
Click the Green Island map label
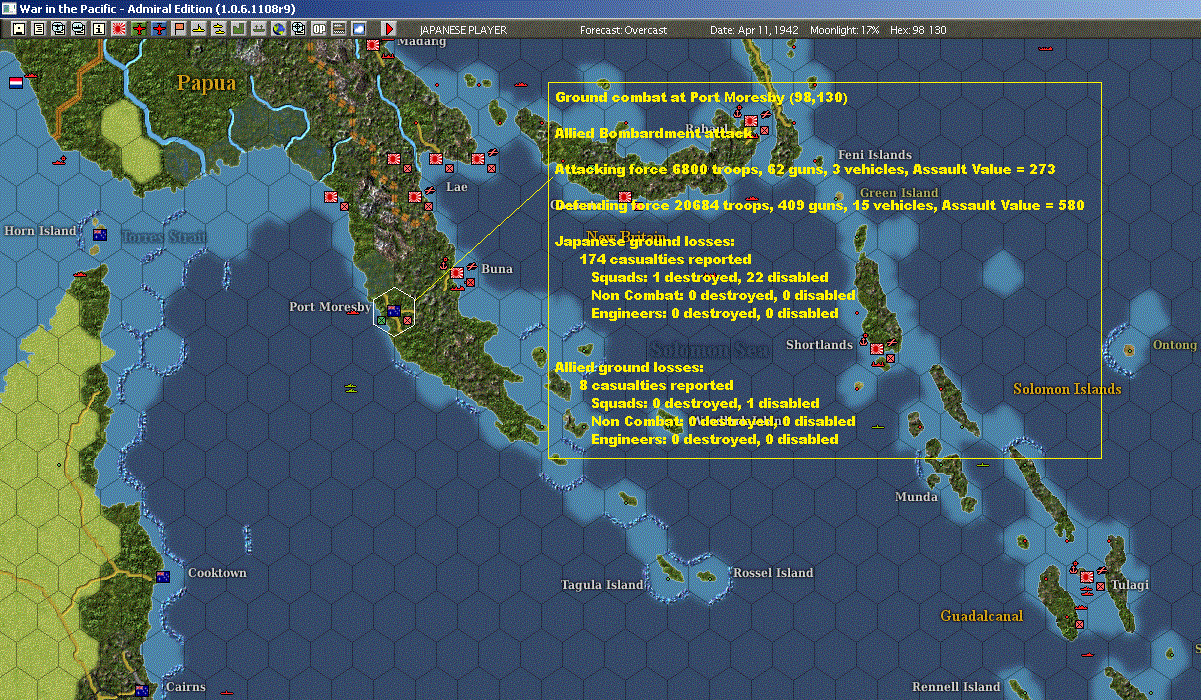tap(899, 193)
